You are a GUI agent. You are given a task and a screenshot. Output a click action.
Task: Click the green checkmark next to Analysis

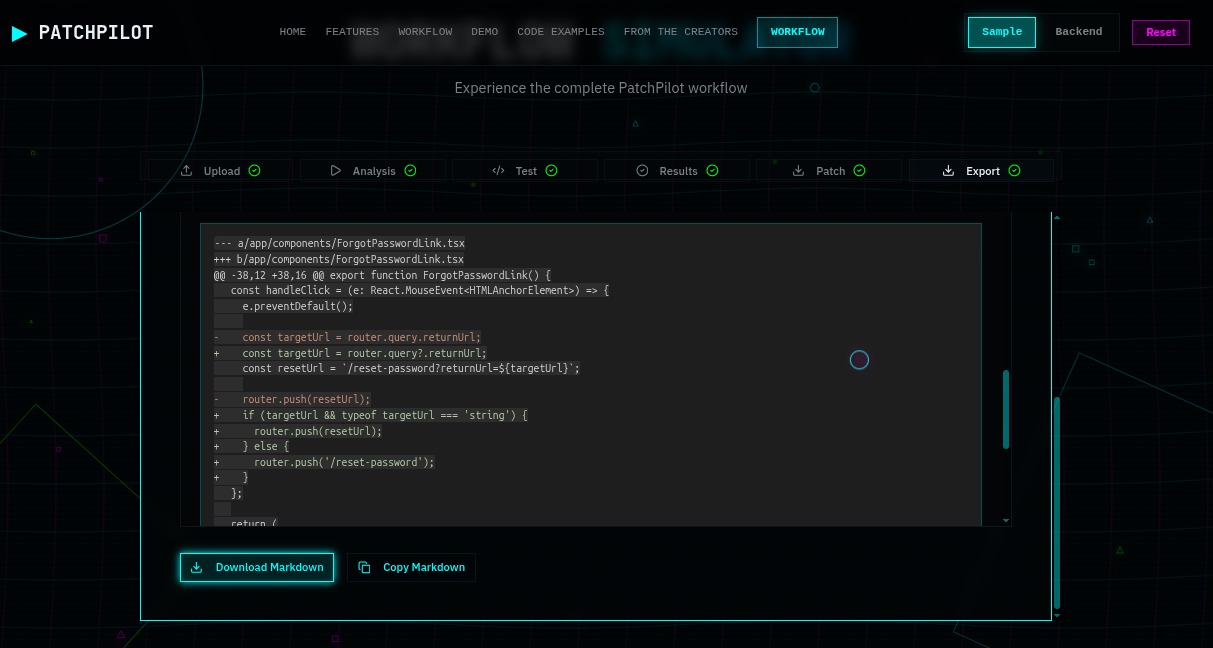pyautogui.click(x=410, y=171)
